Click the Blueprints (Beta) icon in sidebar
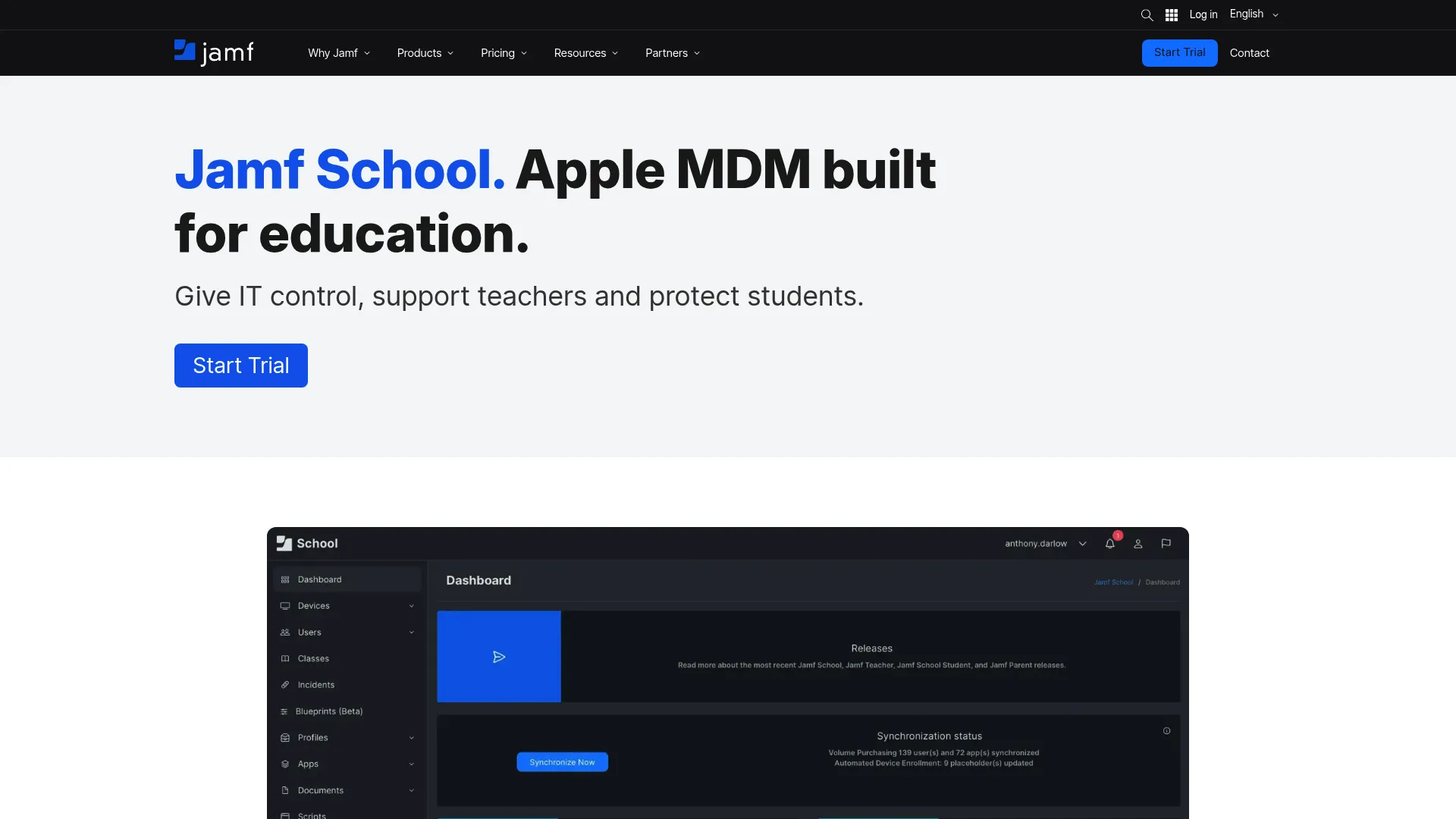The width and height of the screenshot is (1456, 819). 284,712
